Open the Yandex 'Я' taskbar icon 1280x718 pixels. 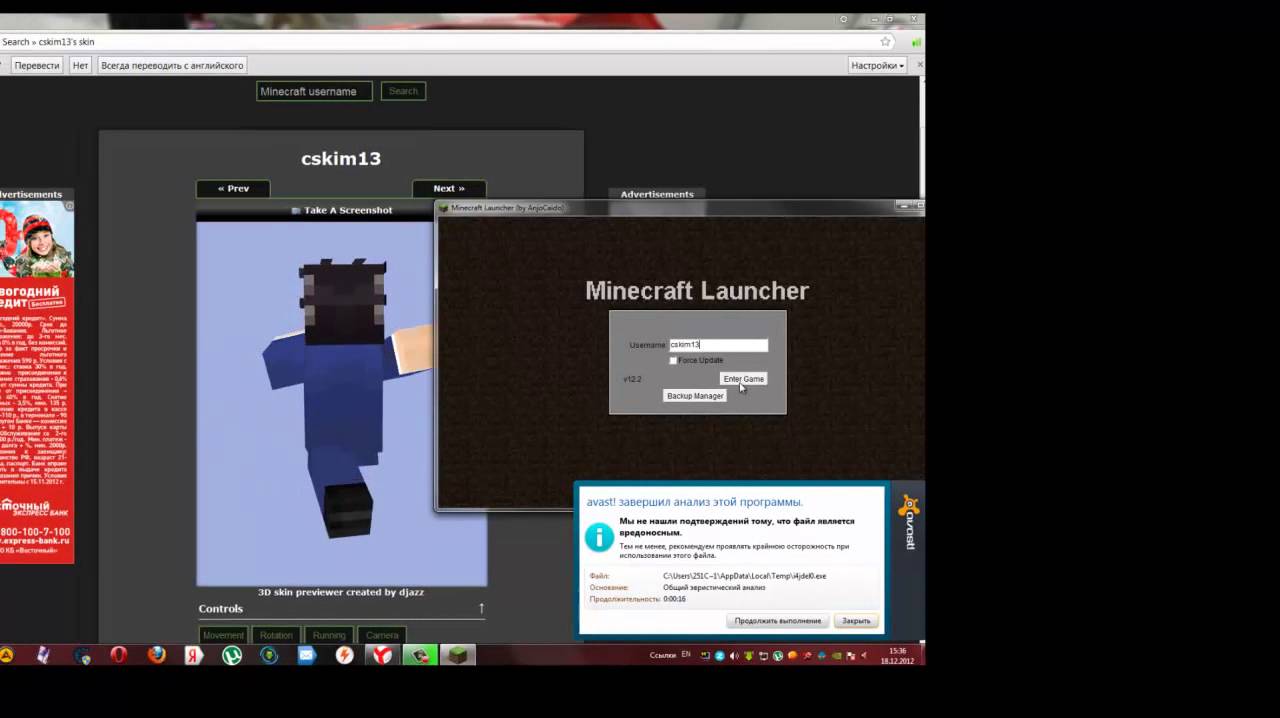[x=194, y=655]
